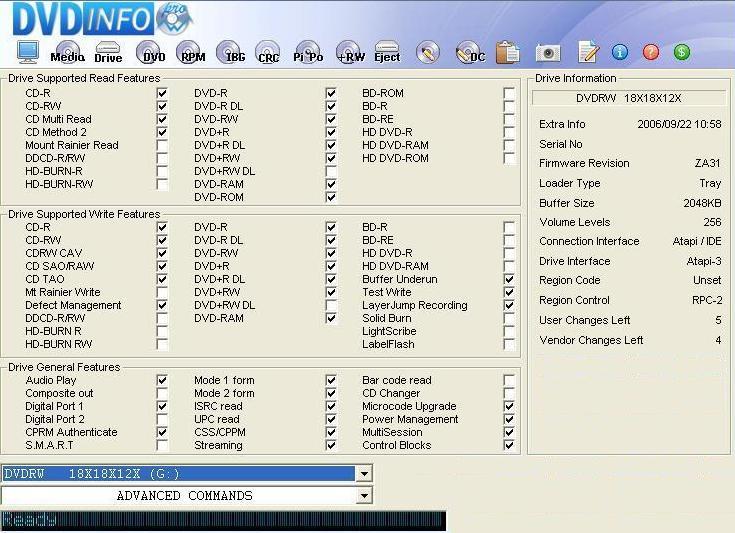Click the CPRM Authenticate label
The width and height of the screenshot is (735, 533).
pos(71,432)
